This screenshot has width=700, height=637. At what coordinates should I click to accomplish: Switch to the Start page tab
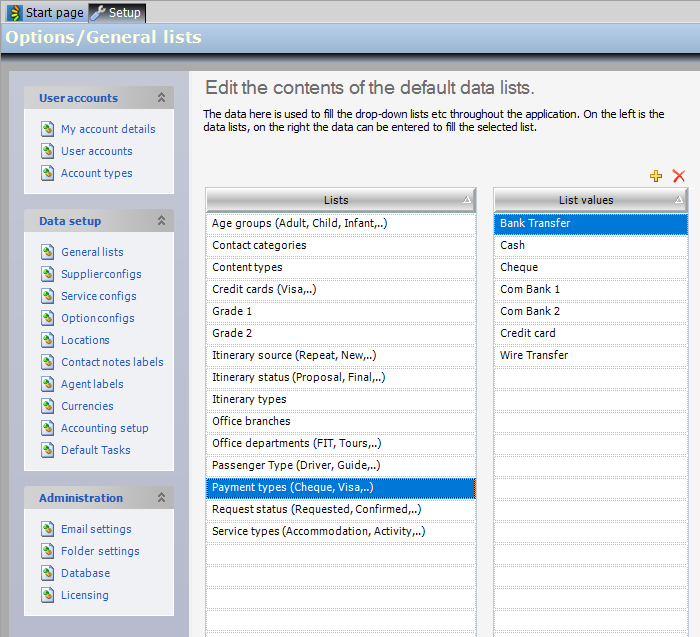pos(46,13)
